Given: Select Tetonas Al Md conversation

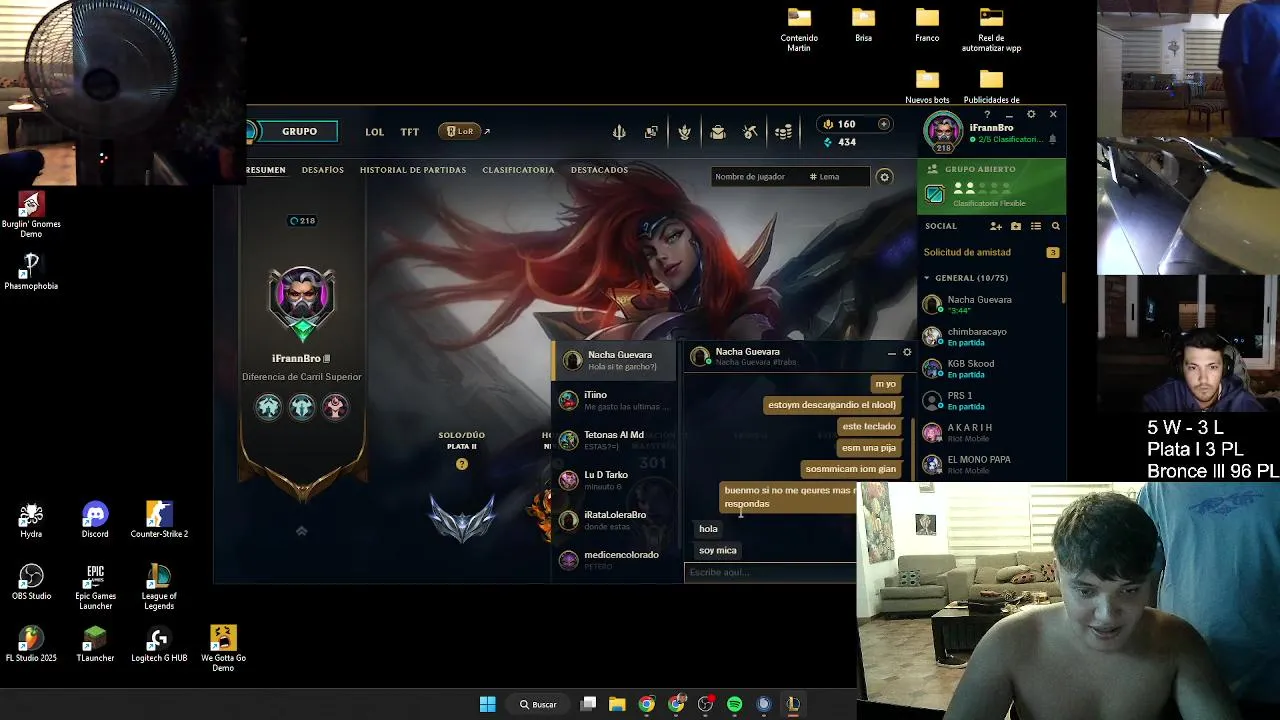Looking at the screenshot, I should coord(614,440).
